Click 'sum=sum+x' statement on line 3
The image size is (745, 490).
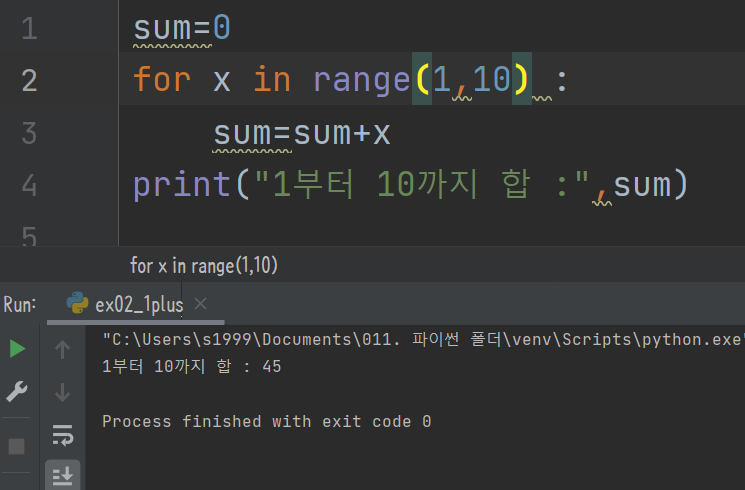(x=302, y=133)
